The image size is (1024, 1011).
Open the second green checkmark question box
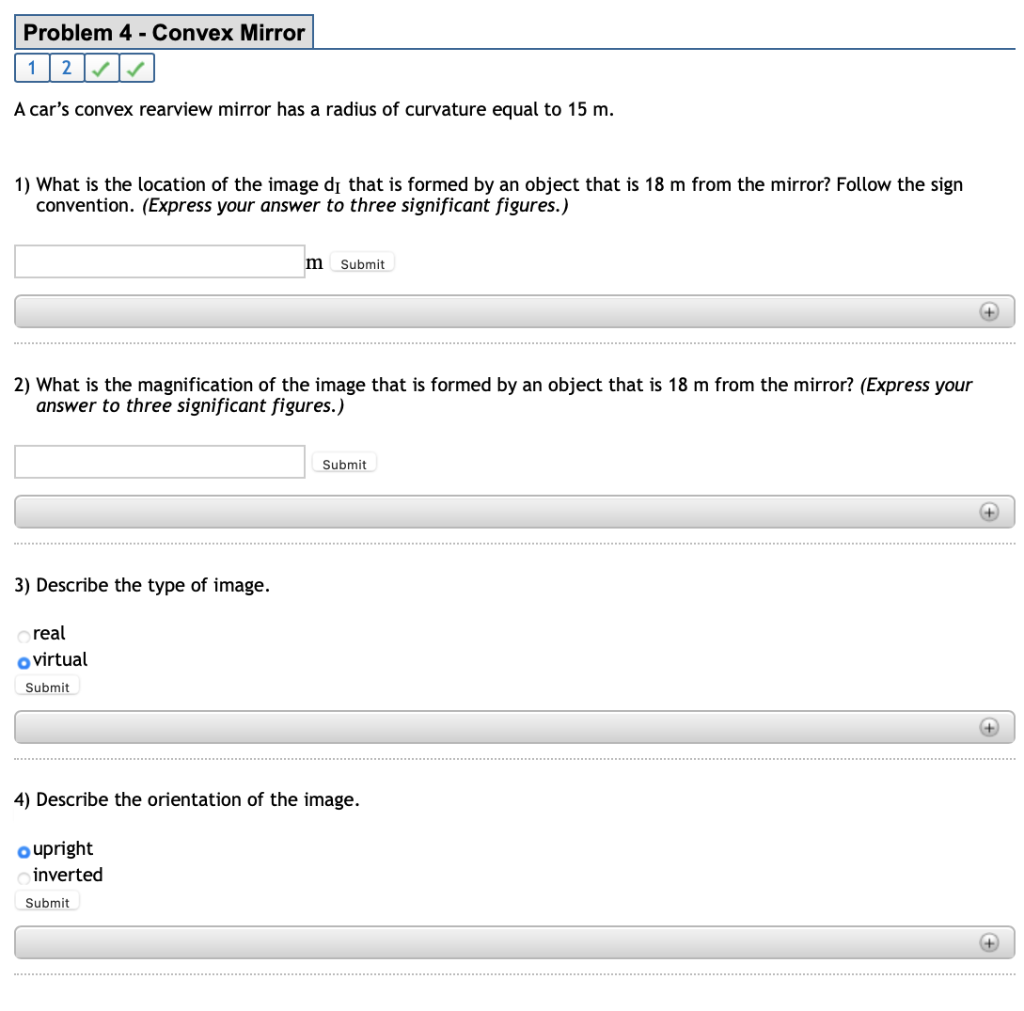click(x=136, y=68)
